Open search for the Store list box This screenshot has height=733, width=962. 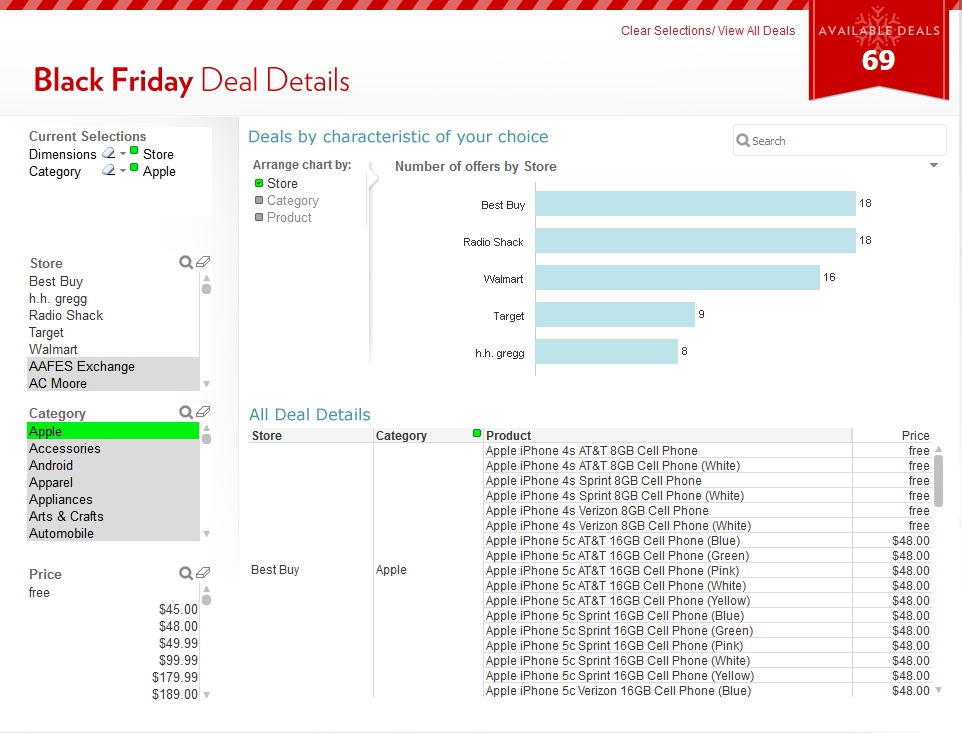[185, 263]
